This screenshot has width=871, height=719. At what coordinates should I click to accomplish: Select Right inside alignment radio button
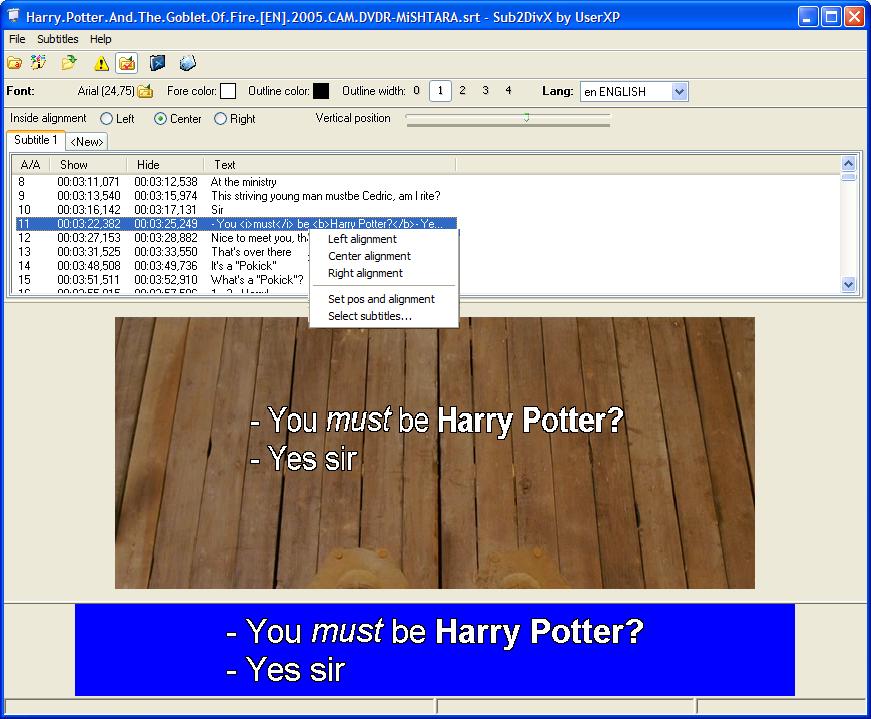(220, 118)
